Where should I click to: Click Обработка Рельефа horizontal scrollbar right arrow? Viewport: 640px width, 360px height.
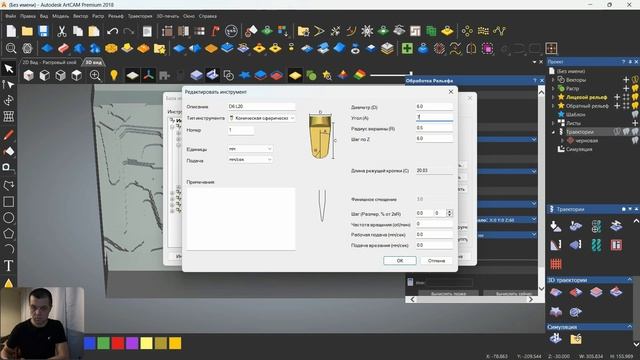click(x=531, y=299)
